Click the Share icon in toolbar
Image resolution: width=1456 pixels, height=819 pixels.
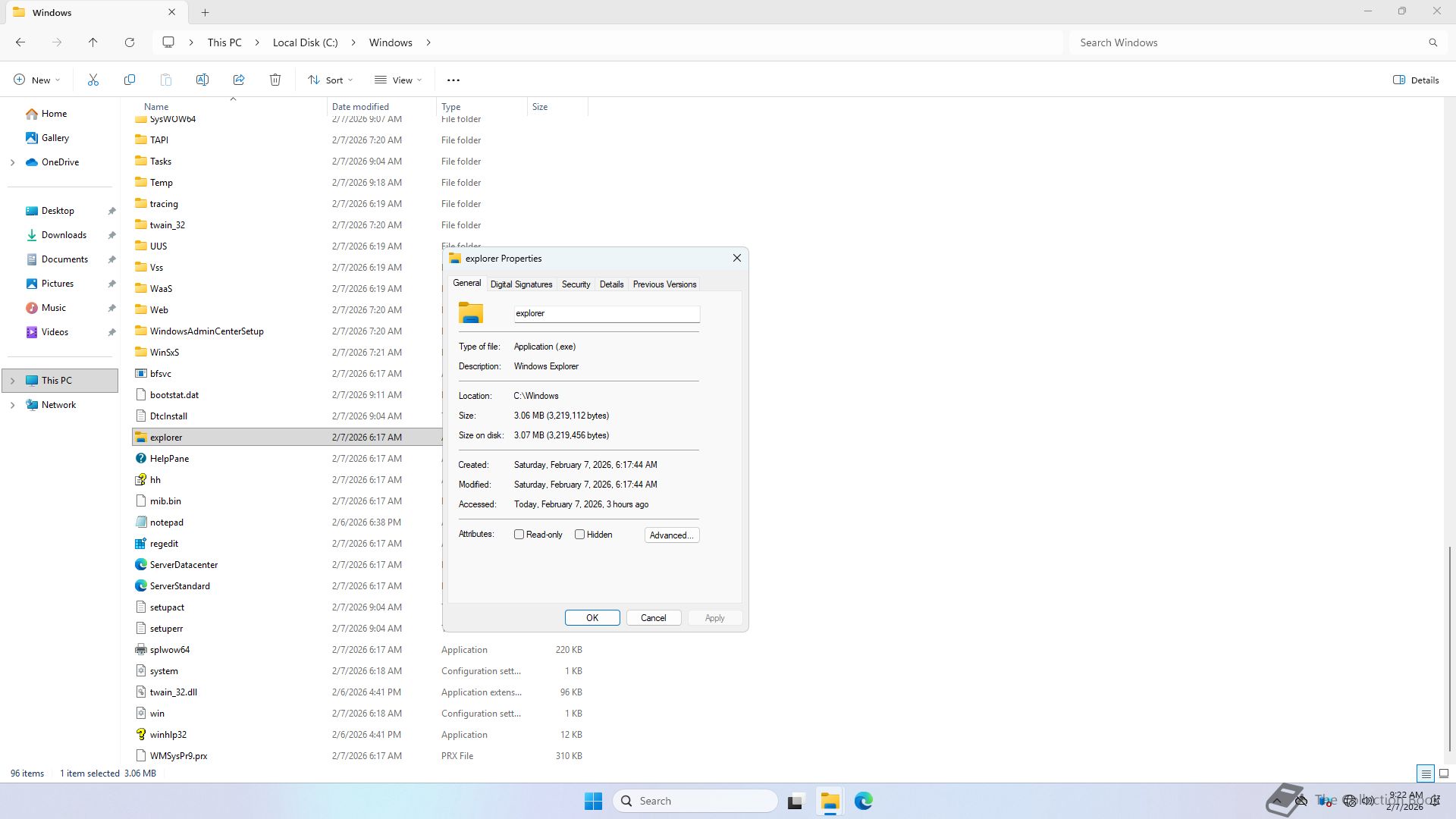(239, 80)
